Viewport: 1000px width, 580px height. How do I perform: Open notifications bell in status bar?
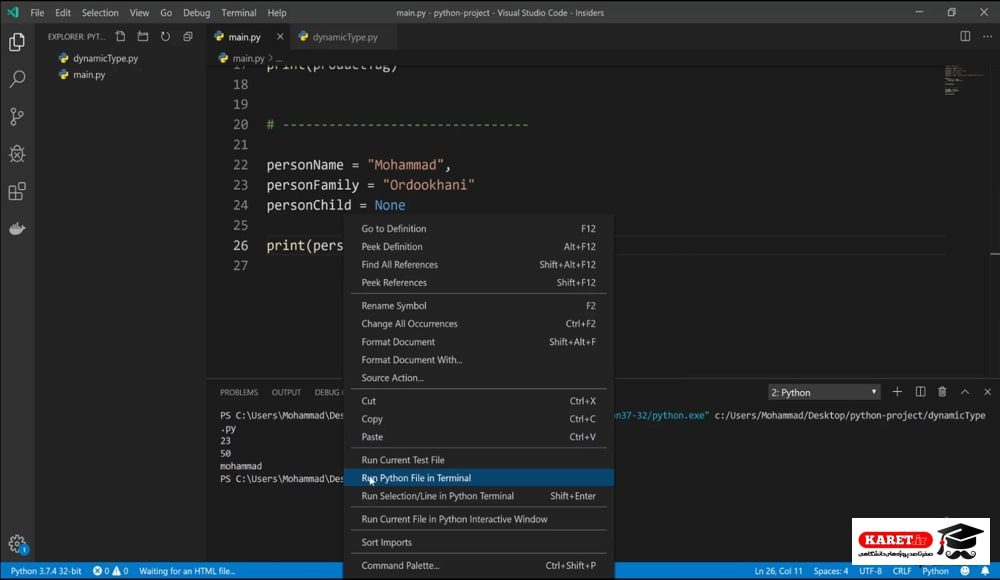[985, 571]
